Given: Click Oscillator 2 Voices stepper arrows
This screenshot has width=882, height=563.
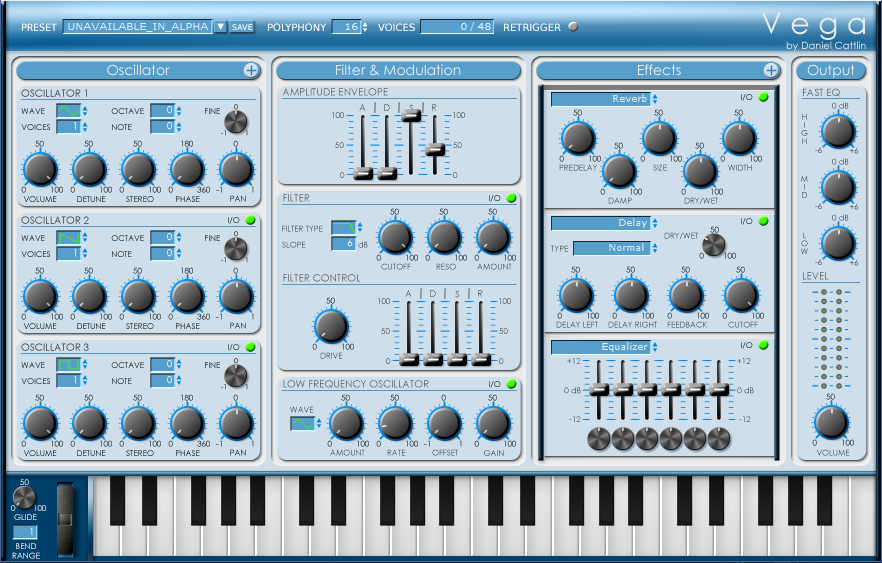Looking at the screenshot, I should click(x=84, y=254).
